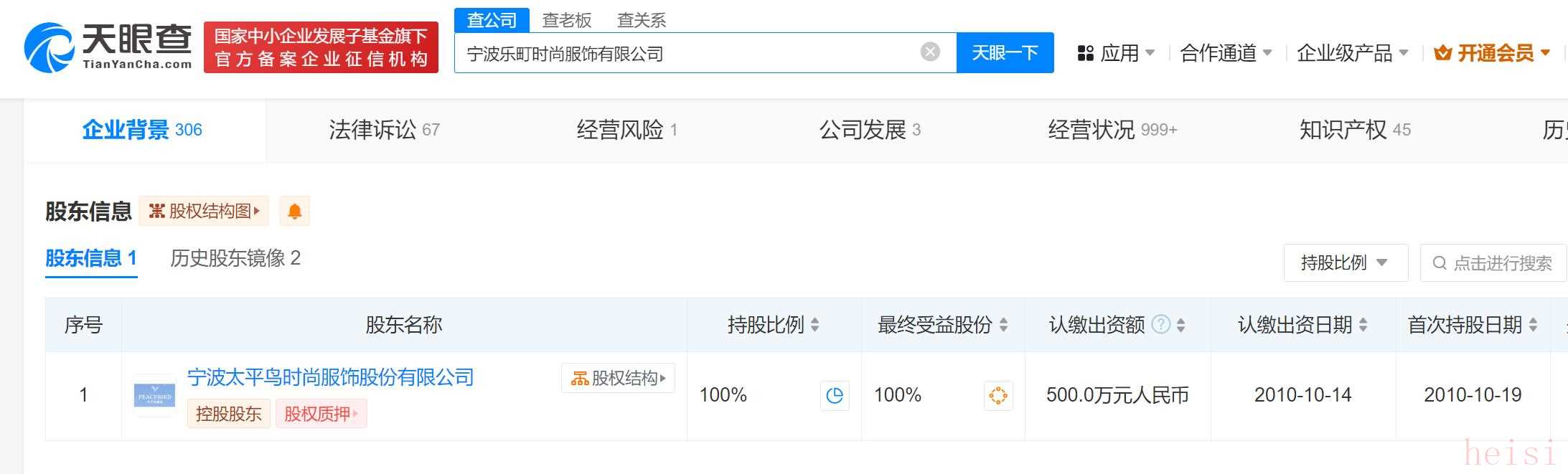Clear the search box text

click(929, 52)
